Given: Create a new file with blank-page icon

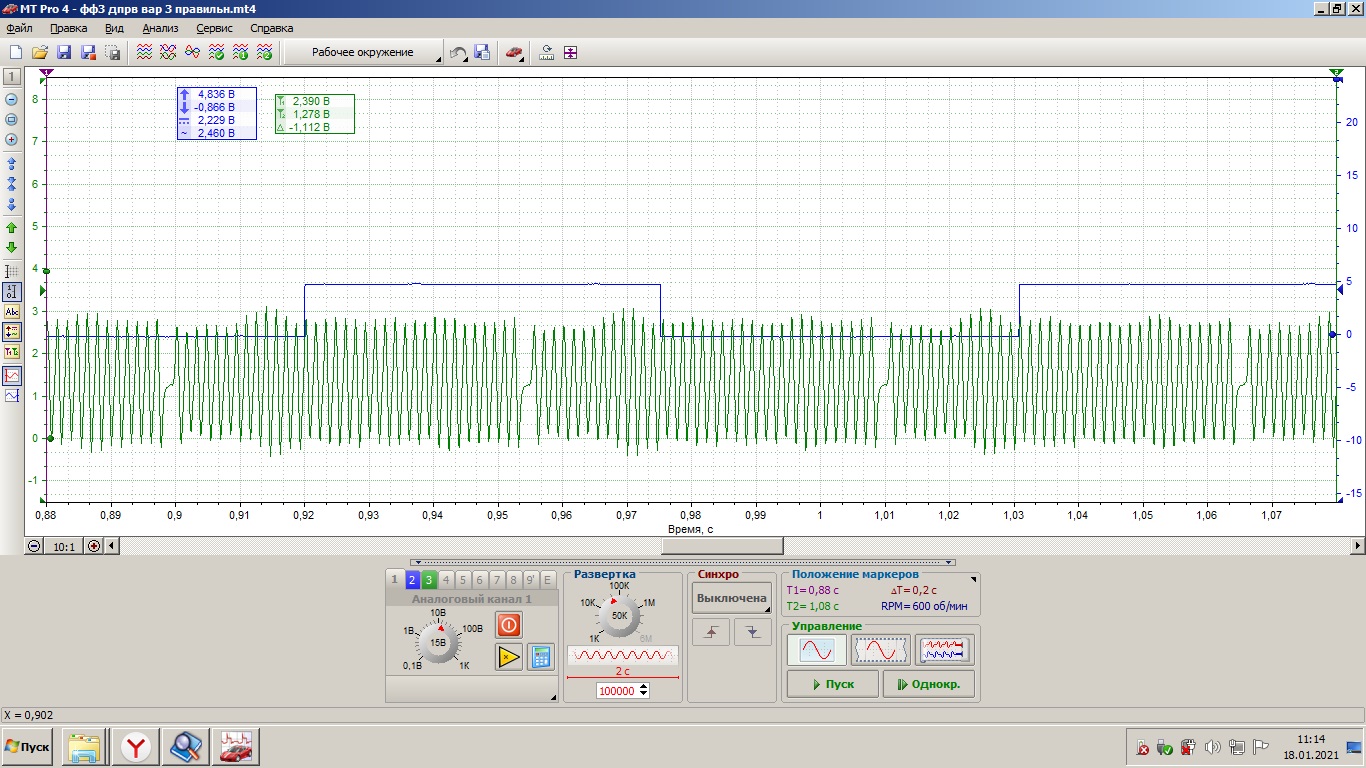Looking at the screenshot, I should (x=16, y=52).
